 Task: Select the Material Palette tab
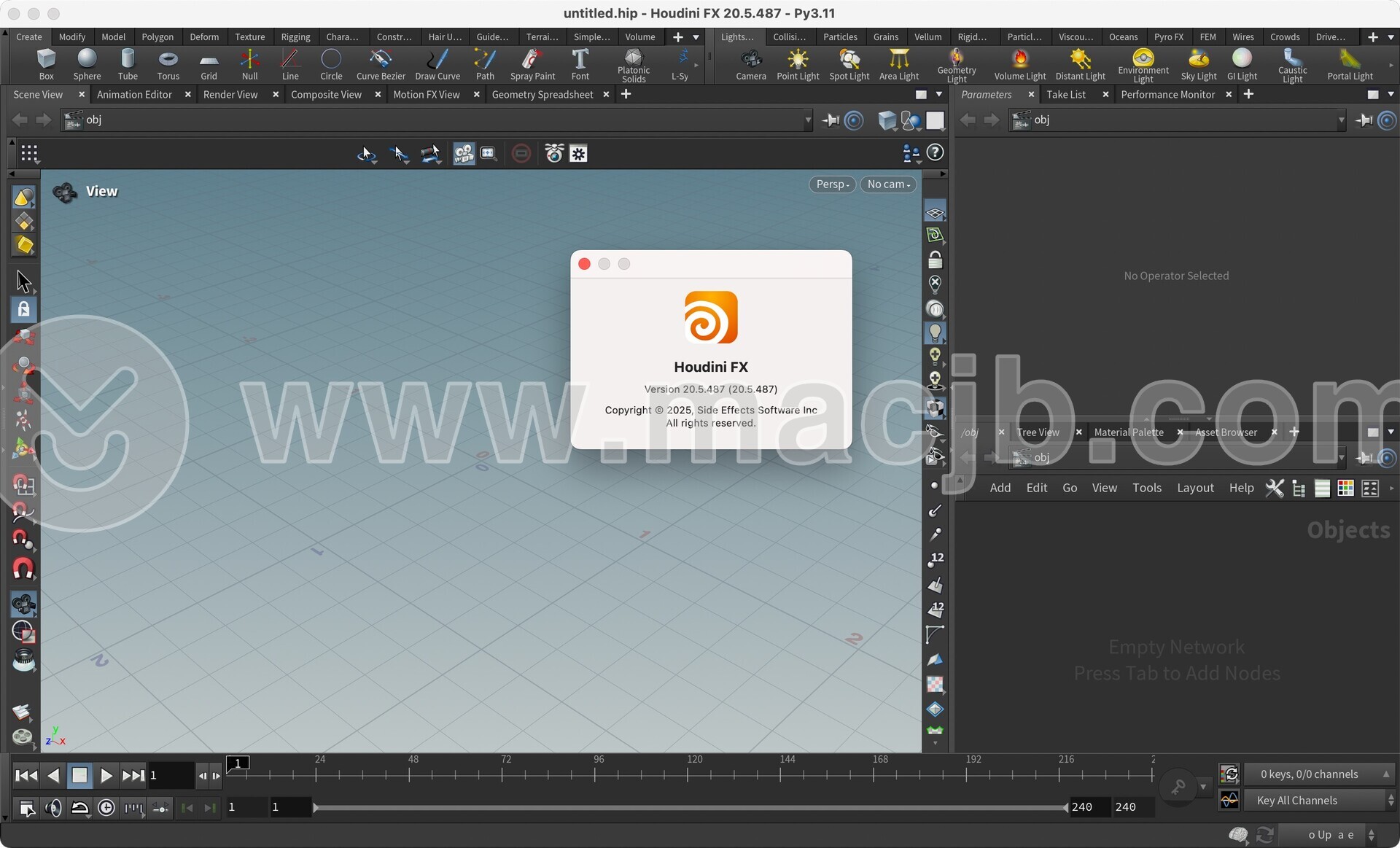(1129, 432)
